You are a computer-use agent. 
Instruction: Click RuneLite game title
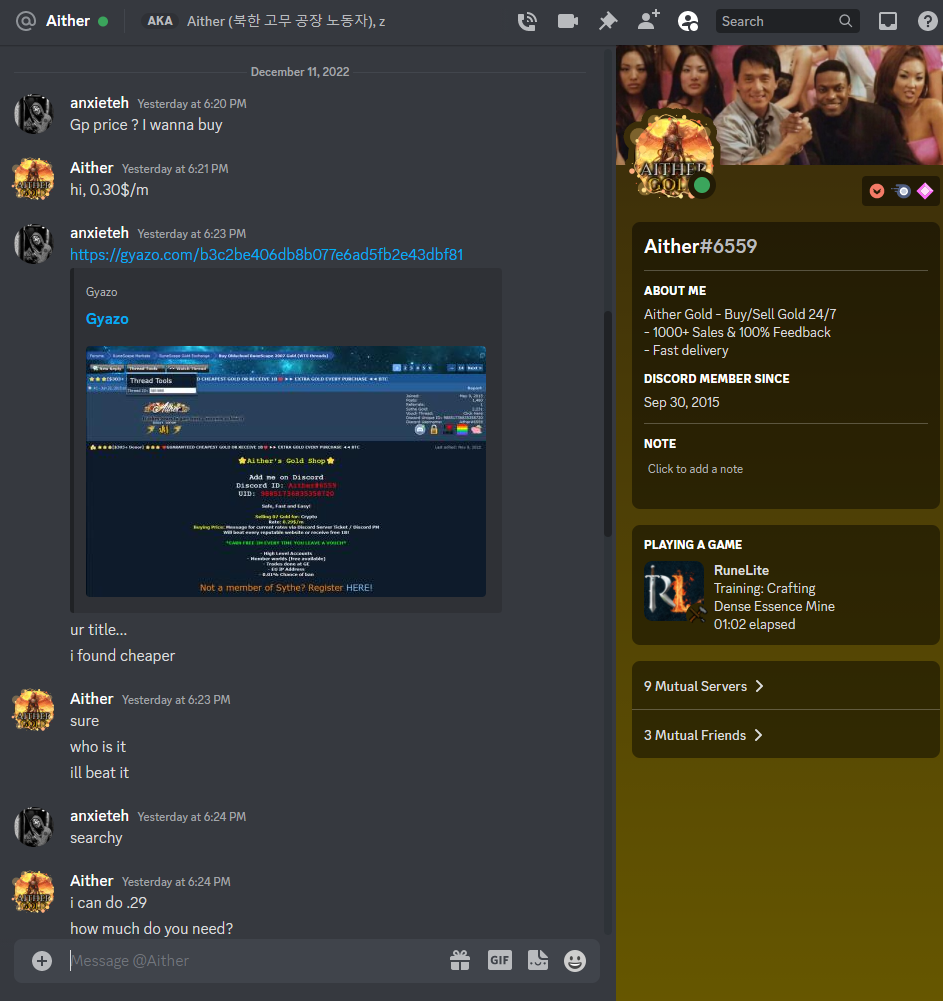(x=741, y=571)
